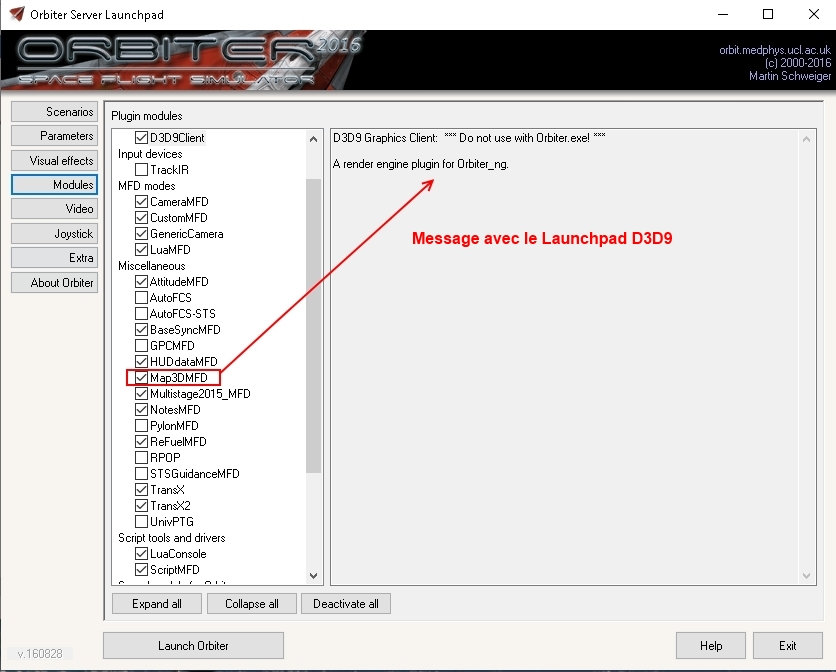Select the Modules tab
Image resolution: width=836 pixels, height=672 pixels.
(x=54, y=185)
